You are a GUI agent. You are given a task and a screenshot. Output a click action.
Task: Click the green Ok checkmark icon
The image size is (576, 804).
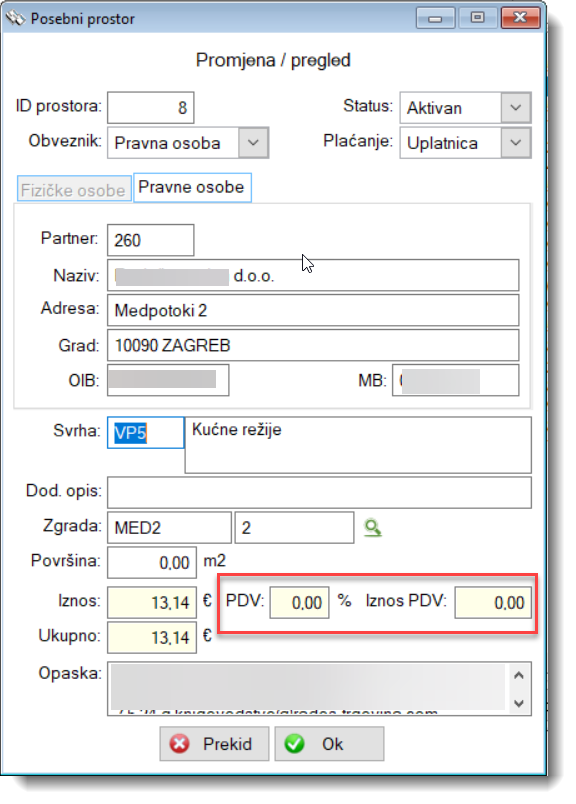(x=294, y=743)
